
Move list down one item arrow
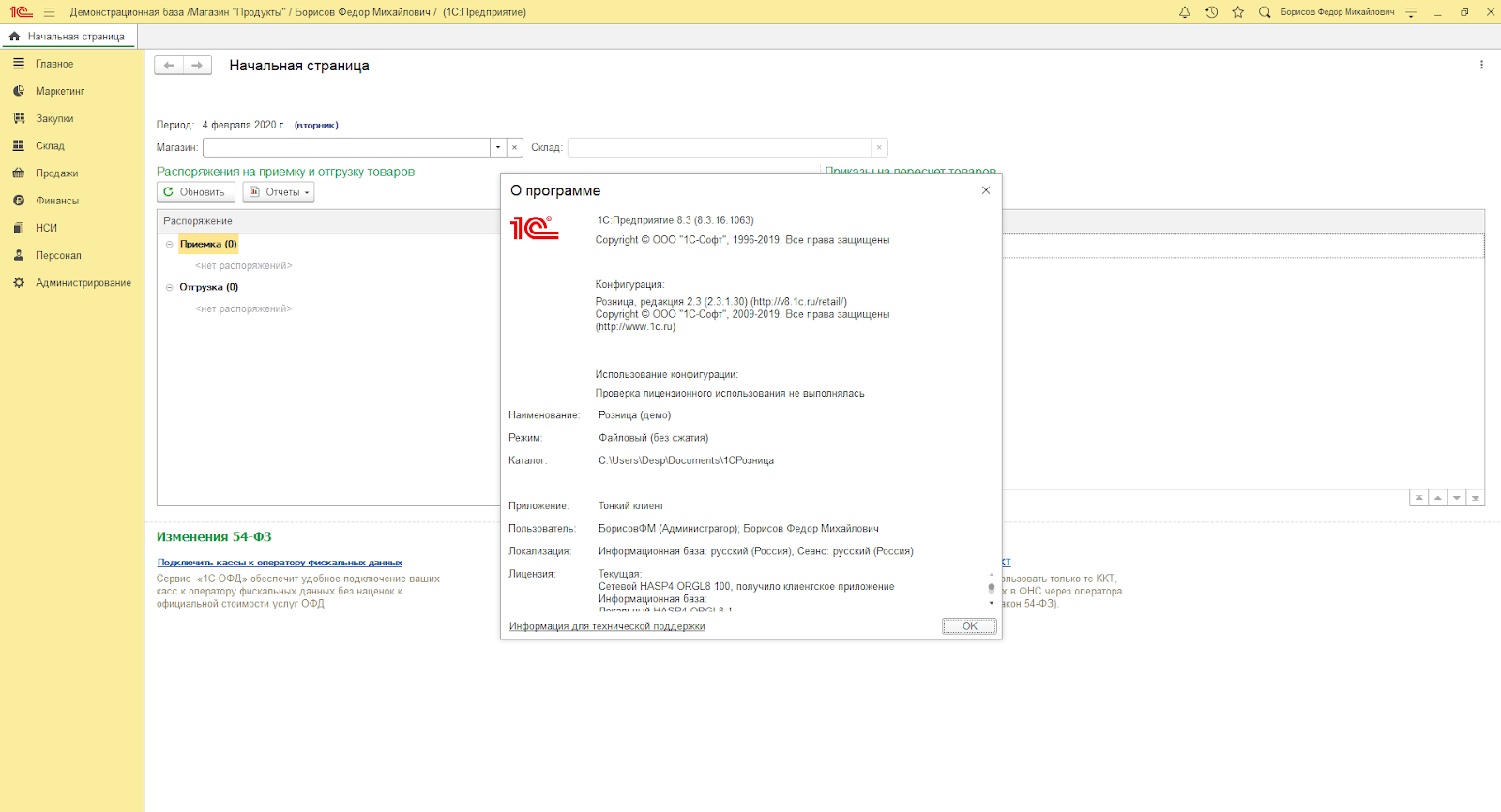point(1457,498)
